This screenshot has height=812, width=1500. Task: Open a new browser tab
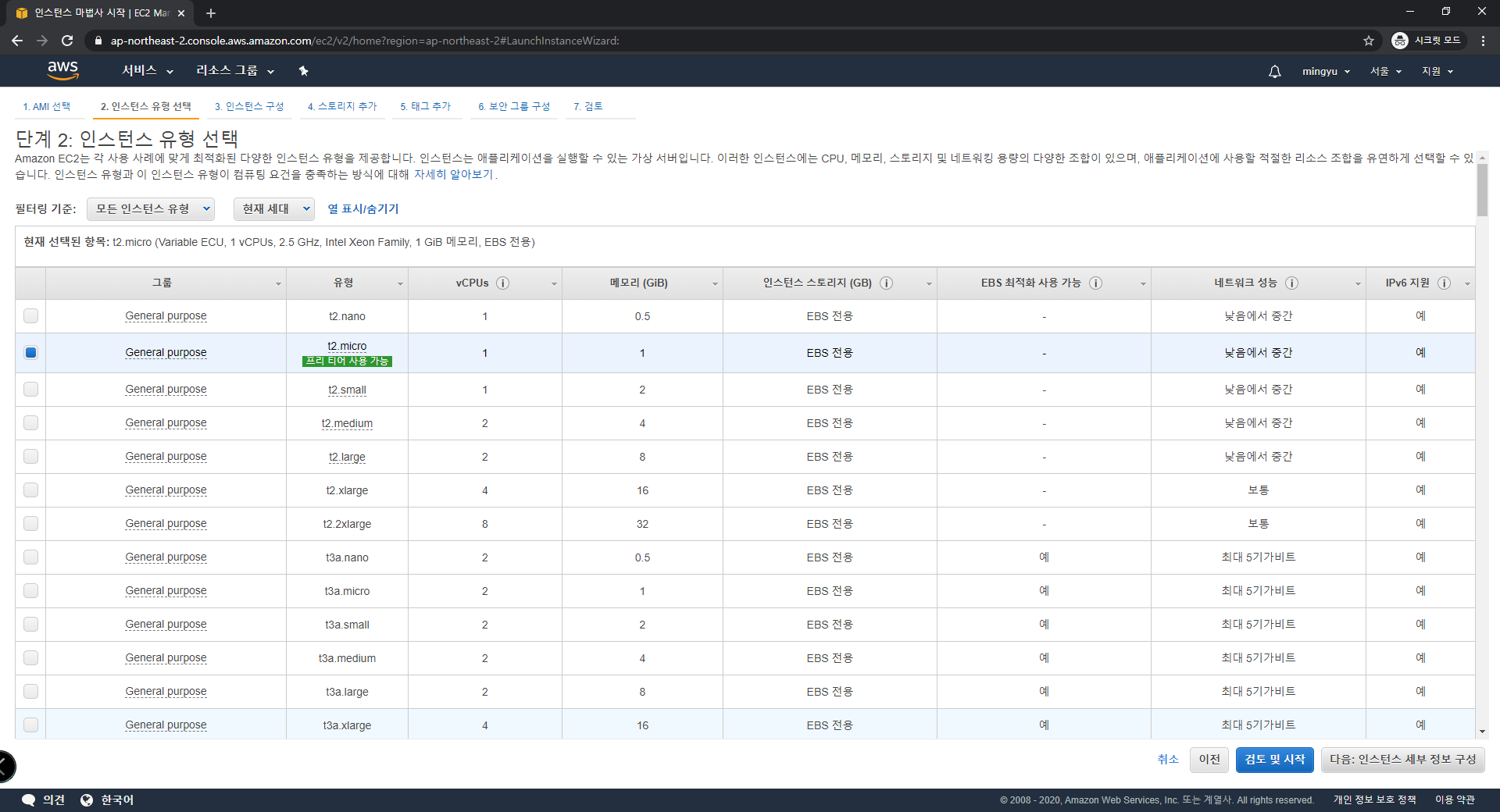point(211,13)
